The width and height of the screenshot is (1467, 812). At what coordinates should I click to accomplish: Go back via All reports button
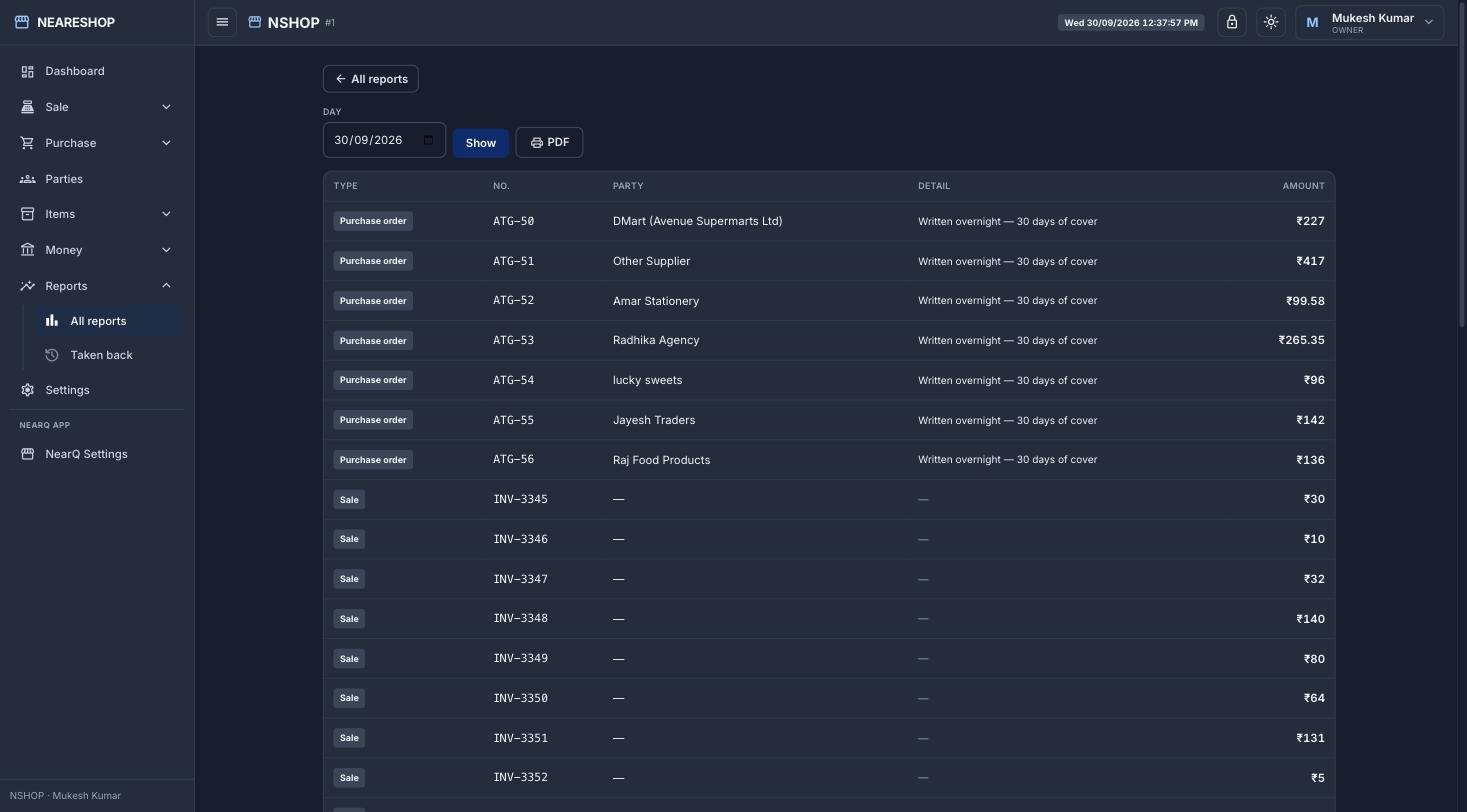click(x=371, y=79)
